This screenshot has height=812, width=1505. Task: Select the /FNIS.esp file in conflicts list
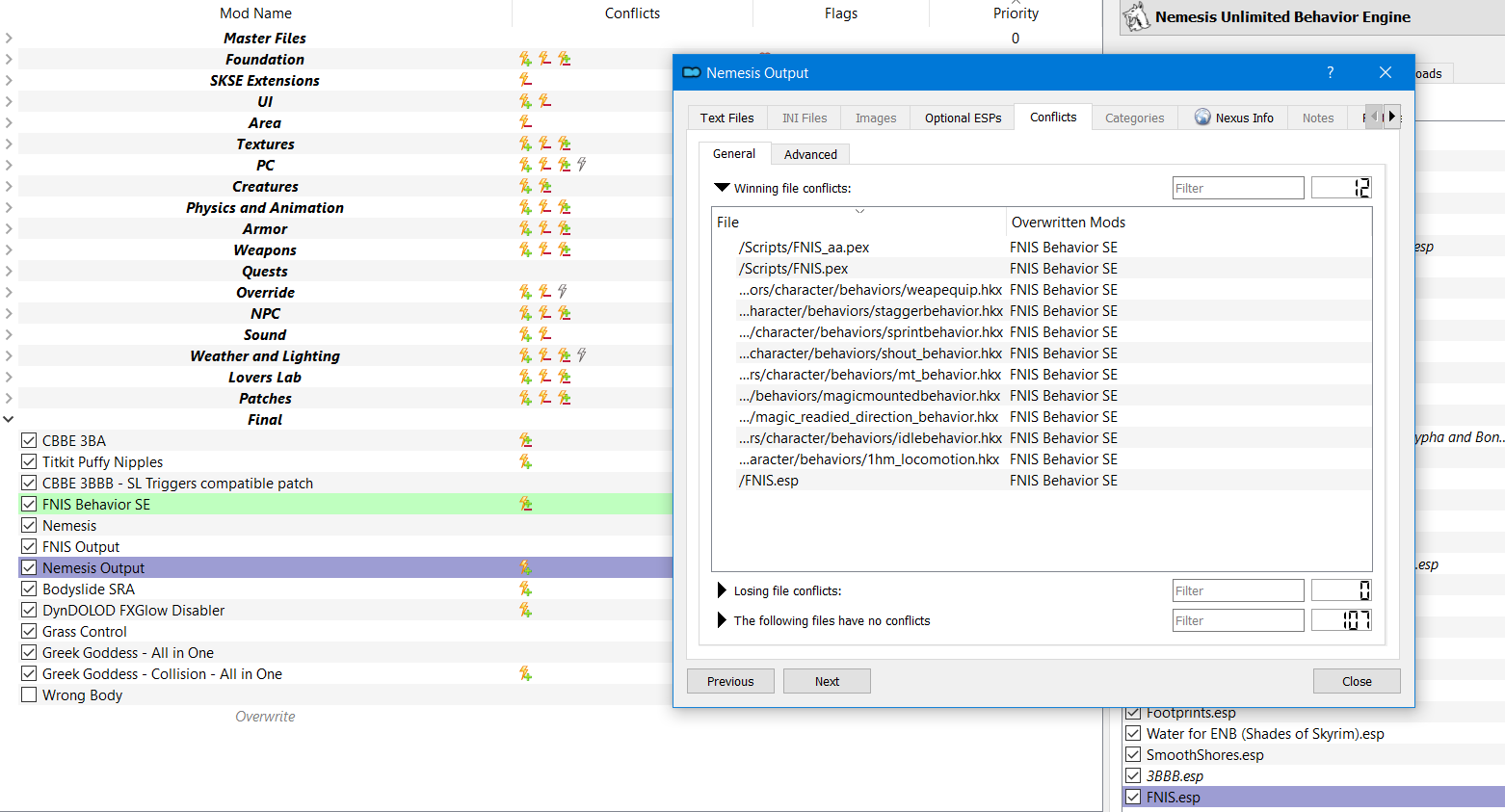pyautogui.click(x=1042, y=481)
